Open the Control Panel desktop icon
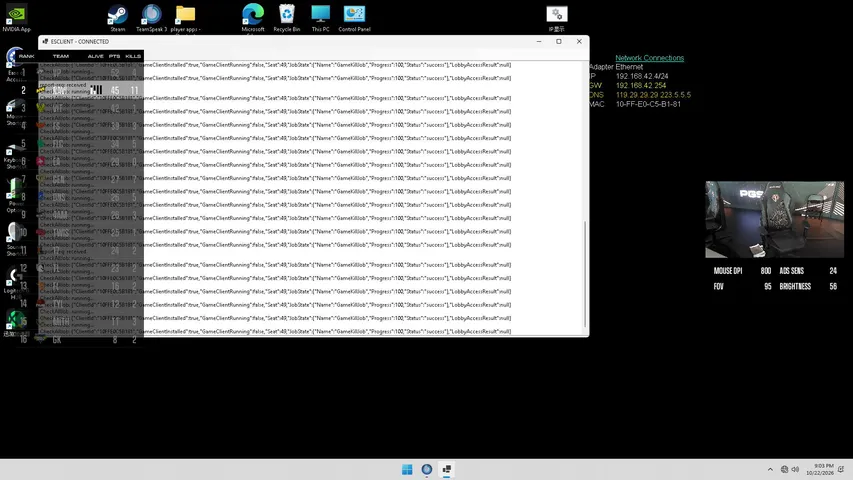This screenshot has width=853, height=480. (x=354, y=18)
